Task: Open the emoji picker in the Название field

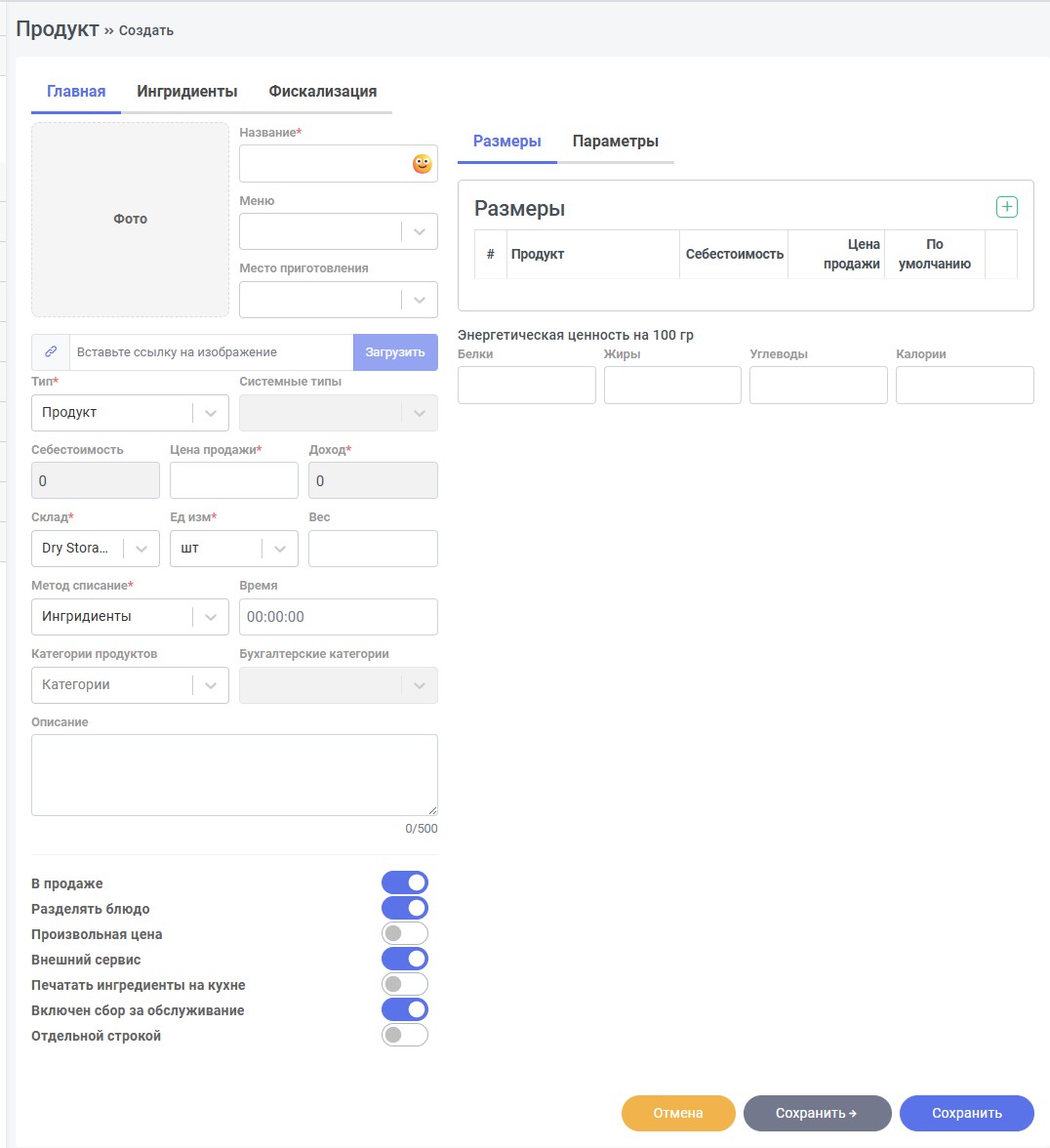Action: [x=423, y=164]
